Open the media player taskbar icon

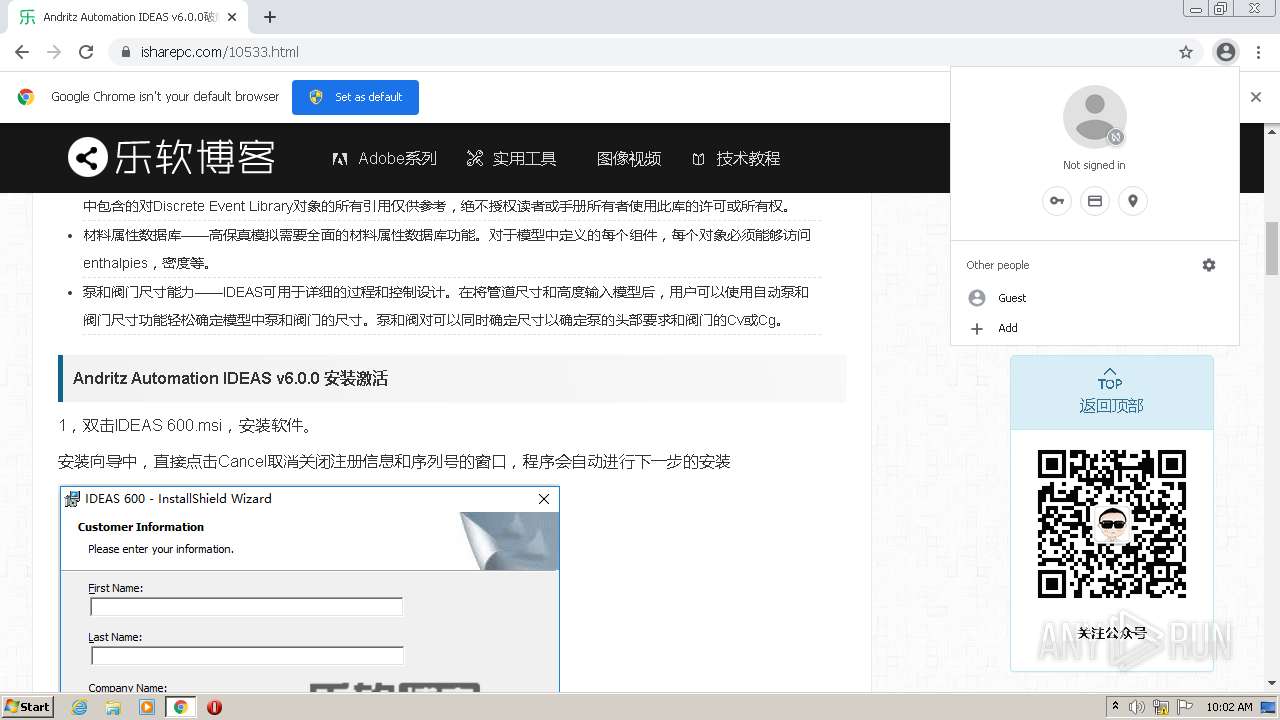tap(147, 707)
